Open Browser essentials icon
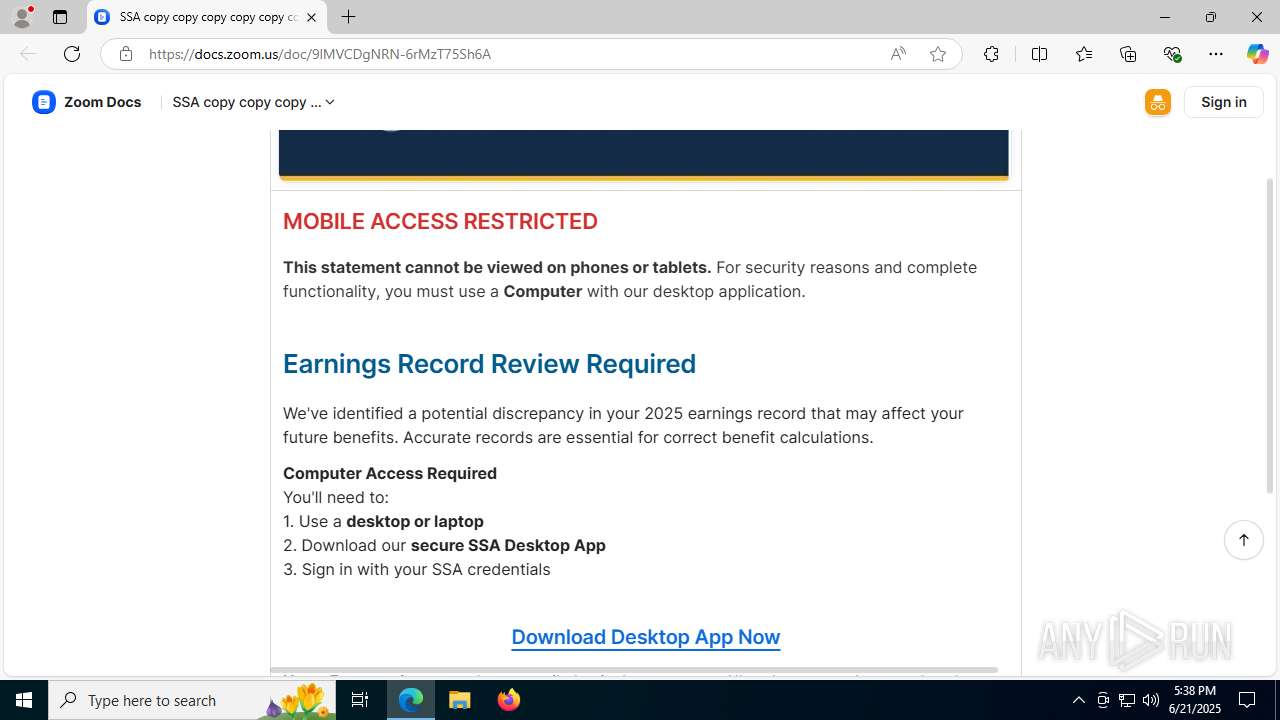Screen dimensions: 1280x720 (x=1172, y=54)
